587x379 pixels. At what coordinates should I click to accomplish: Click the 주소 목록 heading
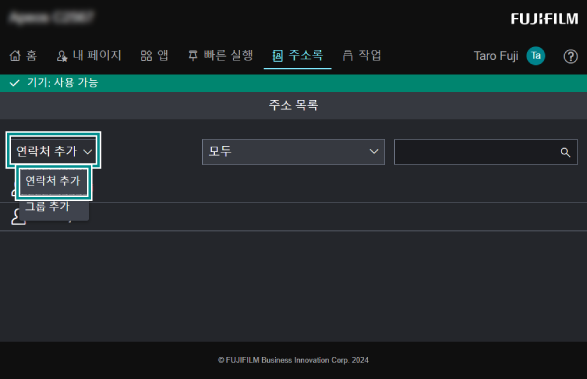tap(294, 105)
